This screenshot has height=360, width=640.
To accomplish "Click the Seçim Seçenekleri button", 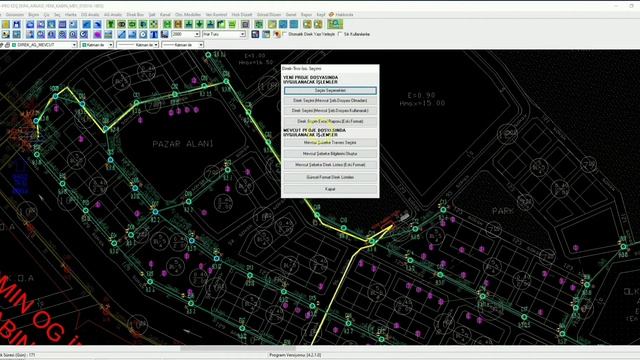I will pos(330,90).
